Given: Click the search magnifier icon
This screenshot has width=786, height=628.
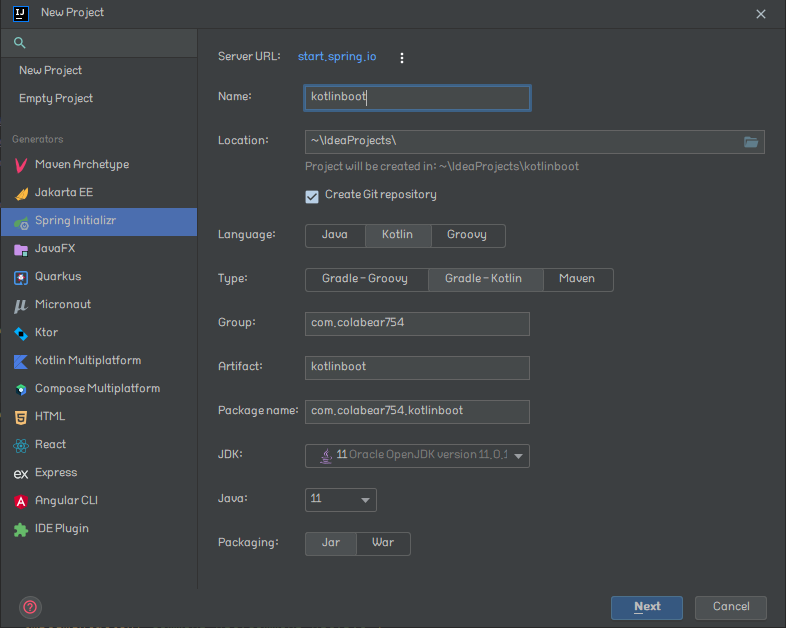Looking at the screenshot, I should click(x=20, y=43).
